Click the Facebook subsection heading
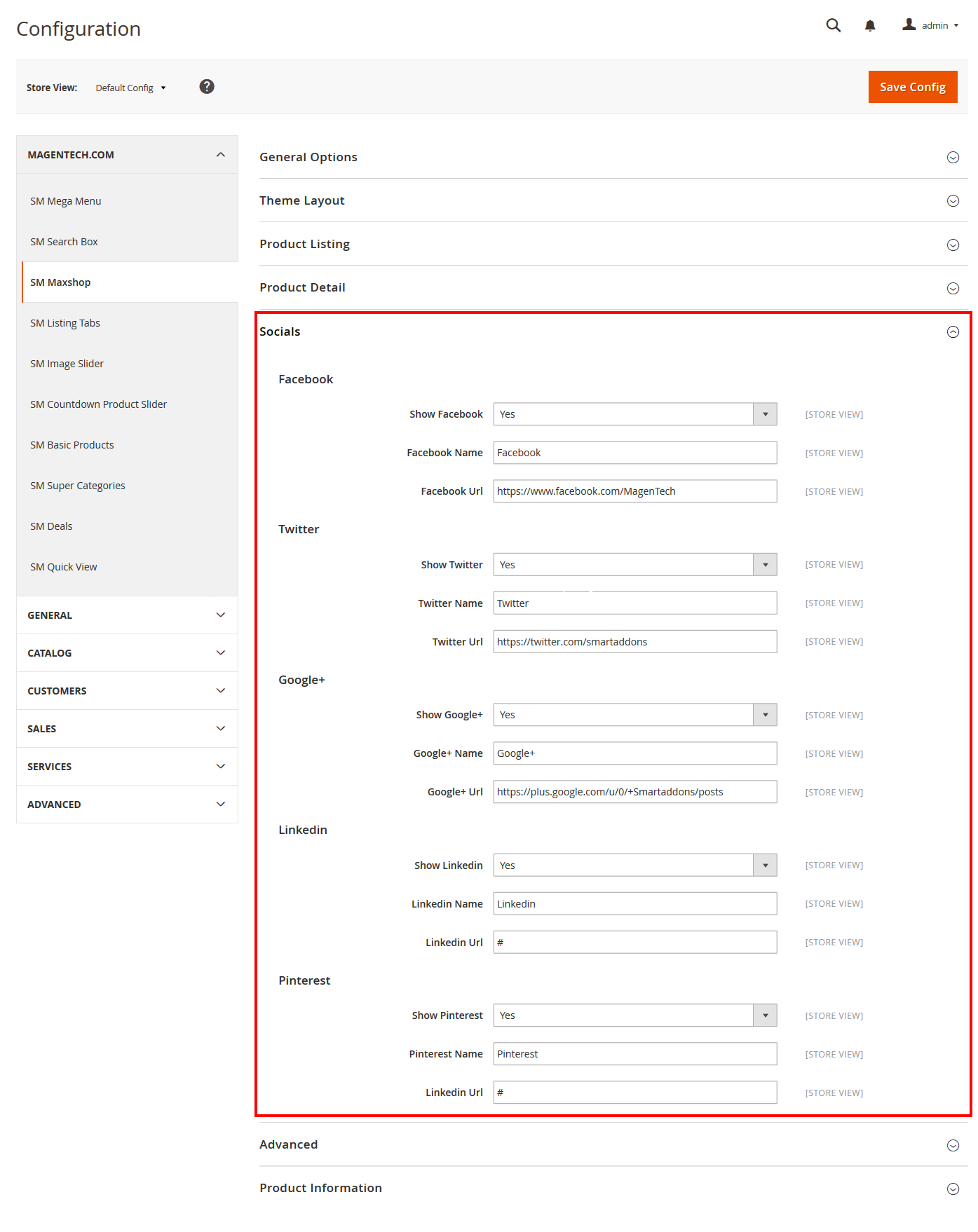The image size is (978, 1232). pos(306,379)
